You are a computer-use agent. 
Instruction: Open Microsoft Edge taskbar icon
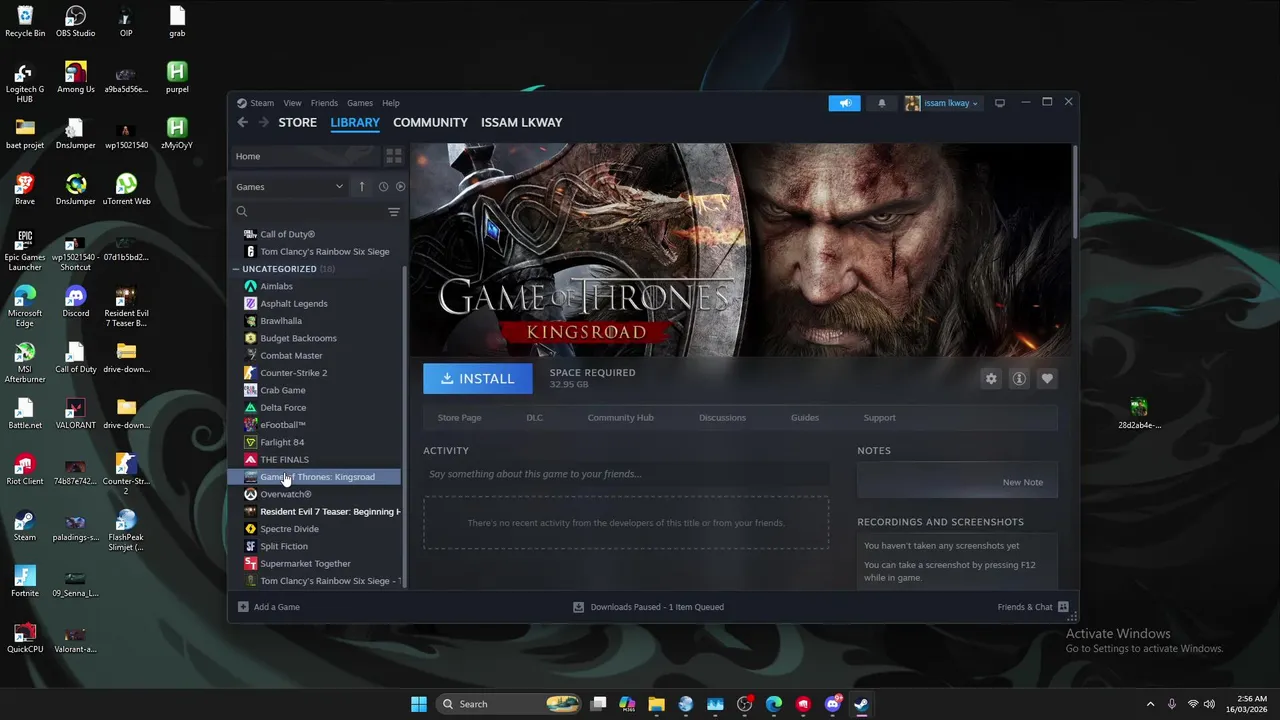[774, 704]
